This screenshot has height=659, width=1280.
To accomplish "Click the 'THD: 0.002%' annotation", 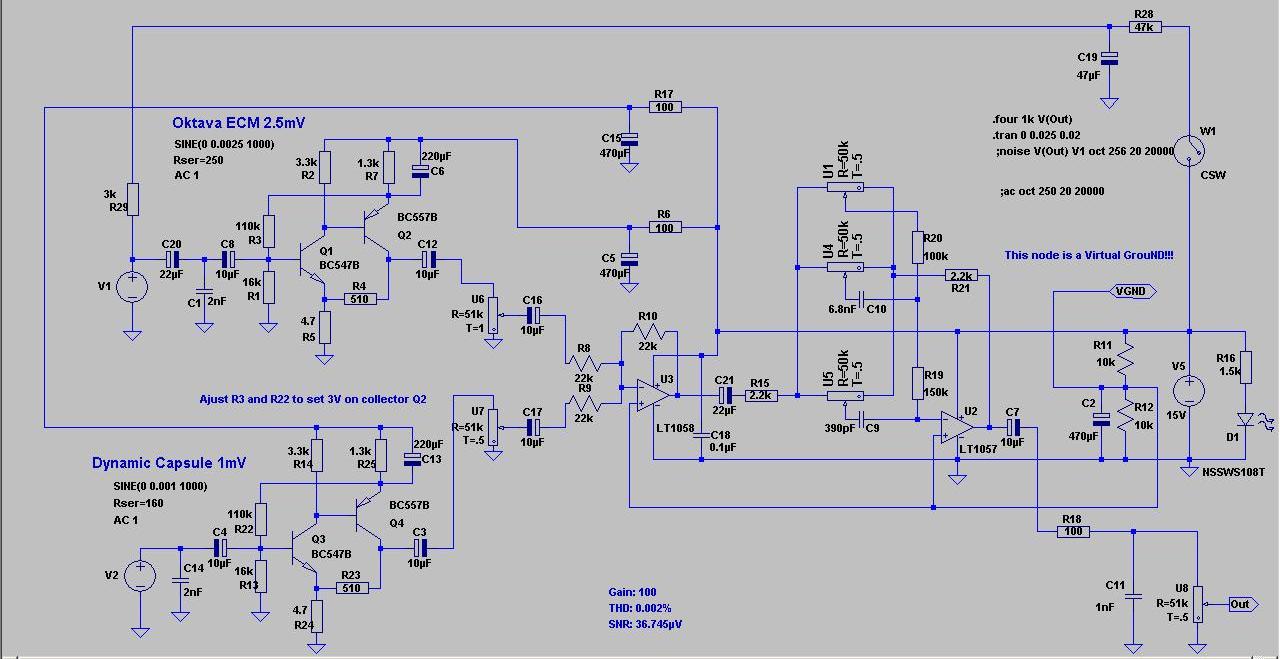I will 640,608.
